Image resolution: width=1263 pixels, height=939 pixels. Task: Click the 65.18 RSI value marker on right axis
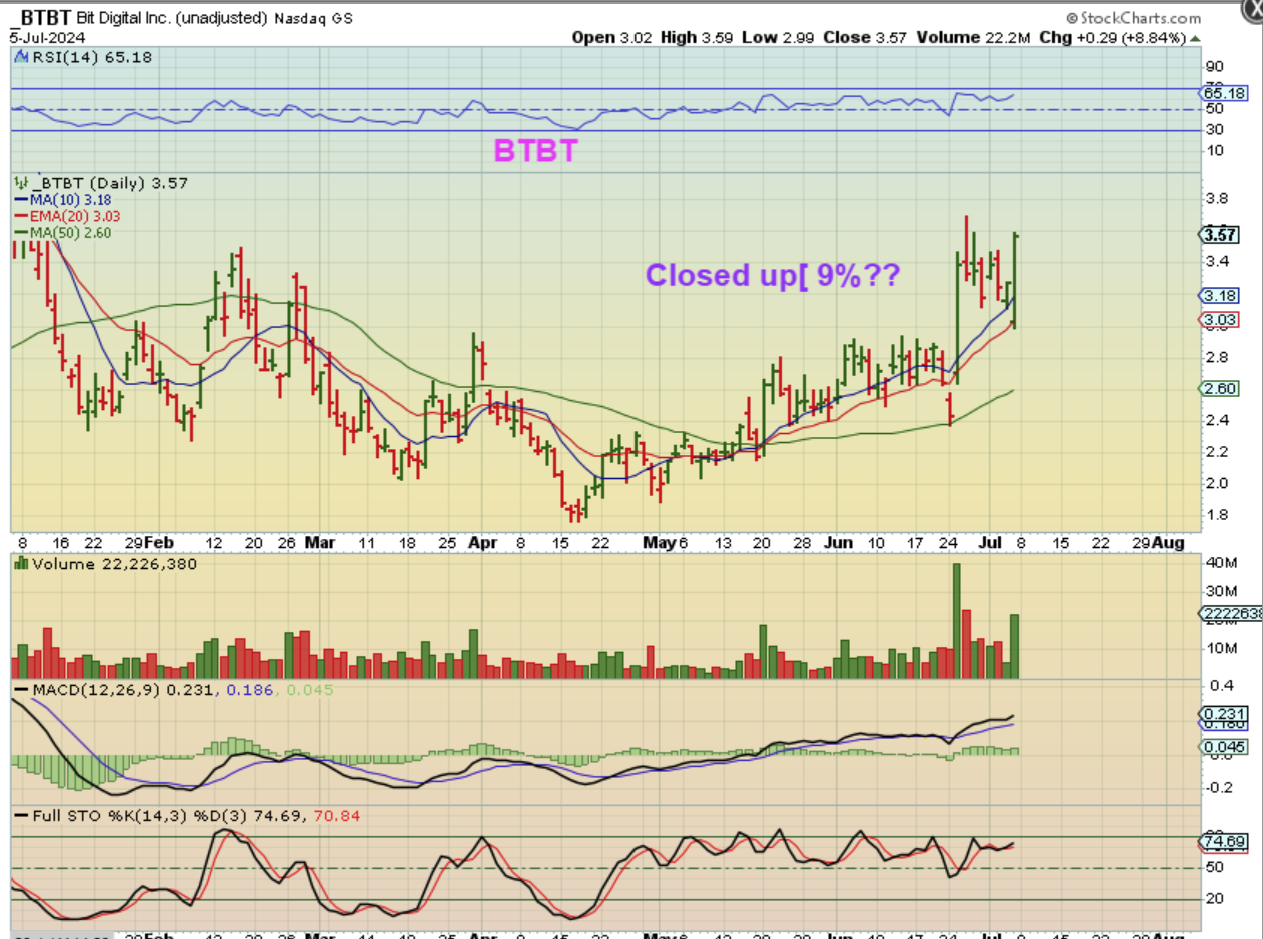(1221, 93)
